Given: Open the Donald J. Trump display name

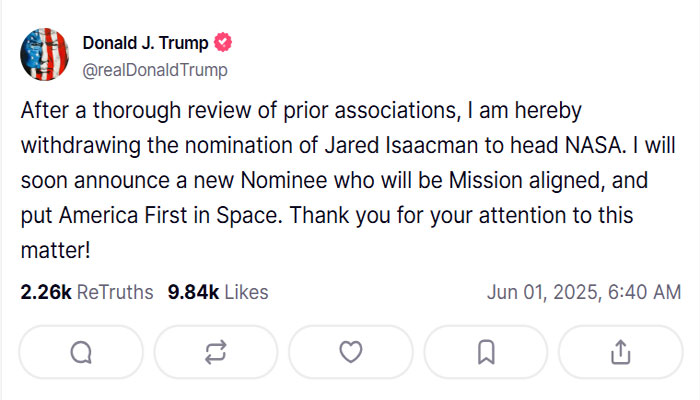Looking at the screenshot, I should [x=146, y=43].
